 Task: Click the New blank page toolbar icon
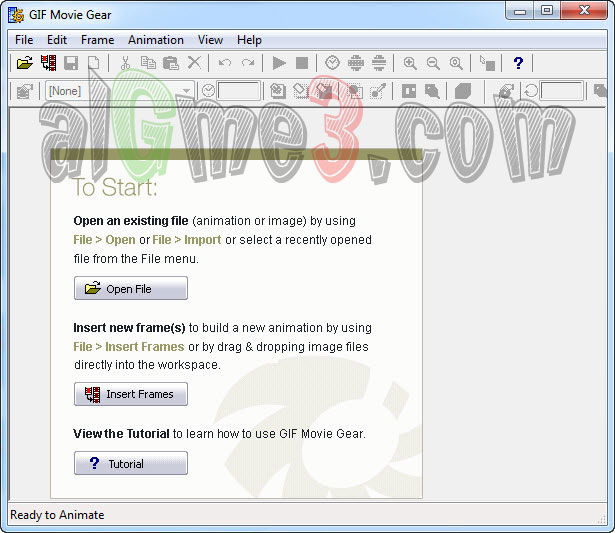click(93, 63)
